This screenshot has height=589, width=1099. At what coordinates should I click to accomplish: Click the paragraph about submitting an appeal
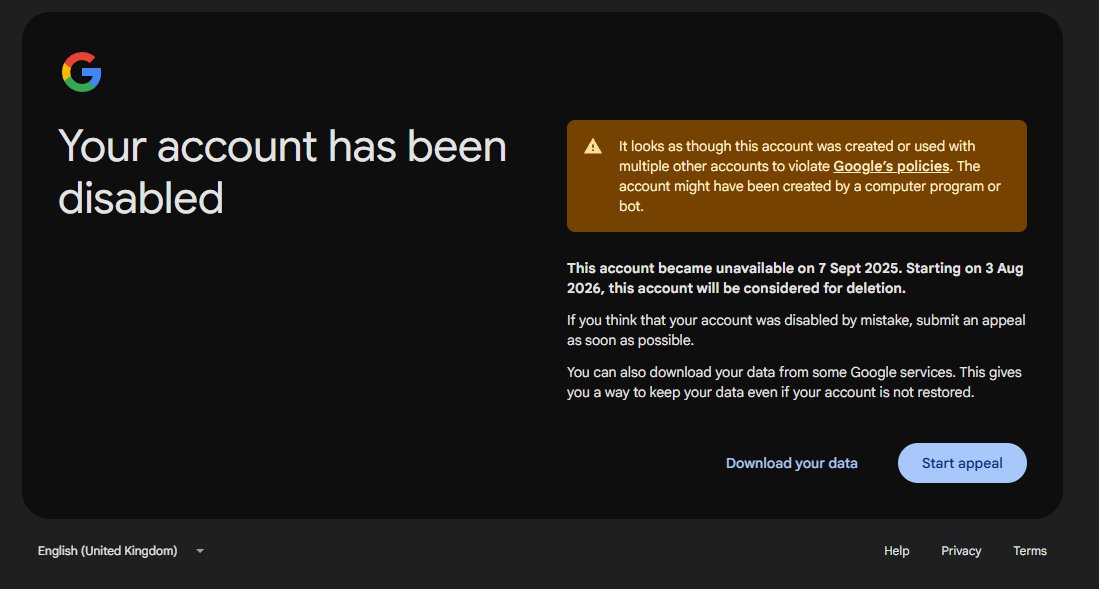796,330
